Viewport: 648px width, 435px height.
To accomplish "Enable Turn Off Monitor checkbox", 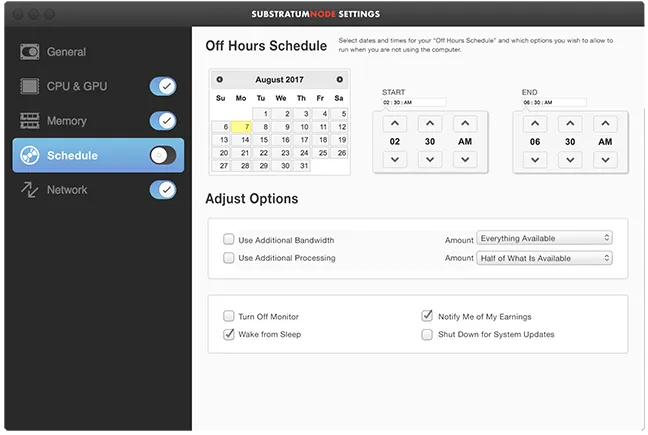I will [x=229, y=316].
